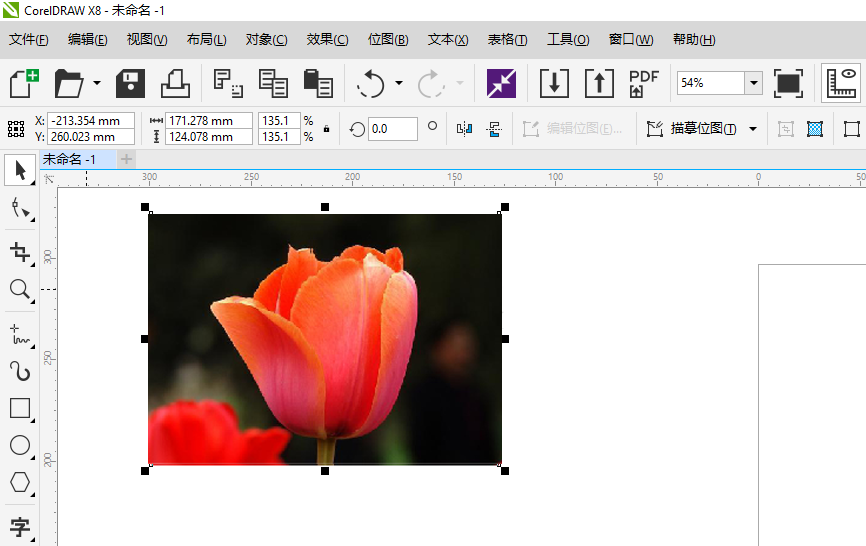
Task: Toggle full-screen preview button
Action: [x=788, y=83]
